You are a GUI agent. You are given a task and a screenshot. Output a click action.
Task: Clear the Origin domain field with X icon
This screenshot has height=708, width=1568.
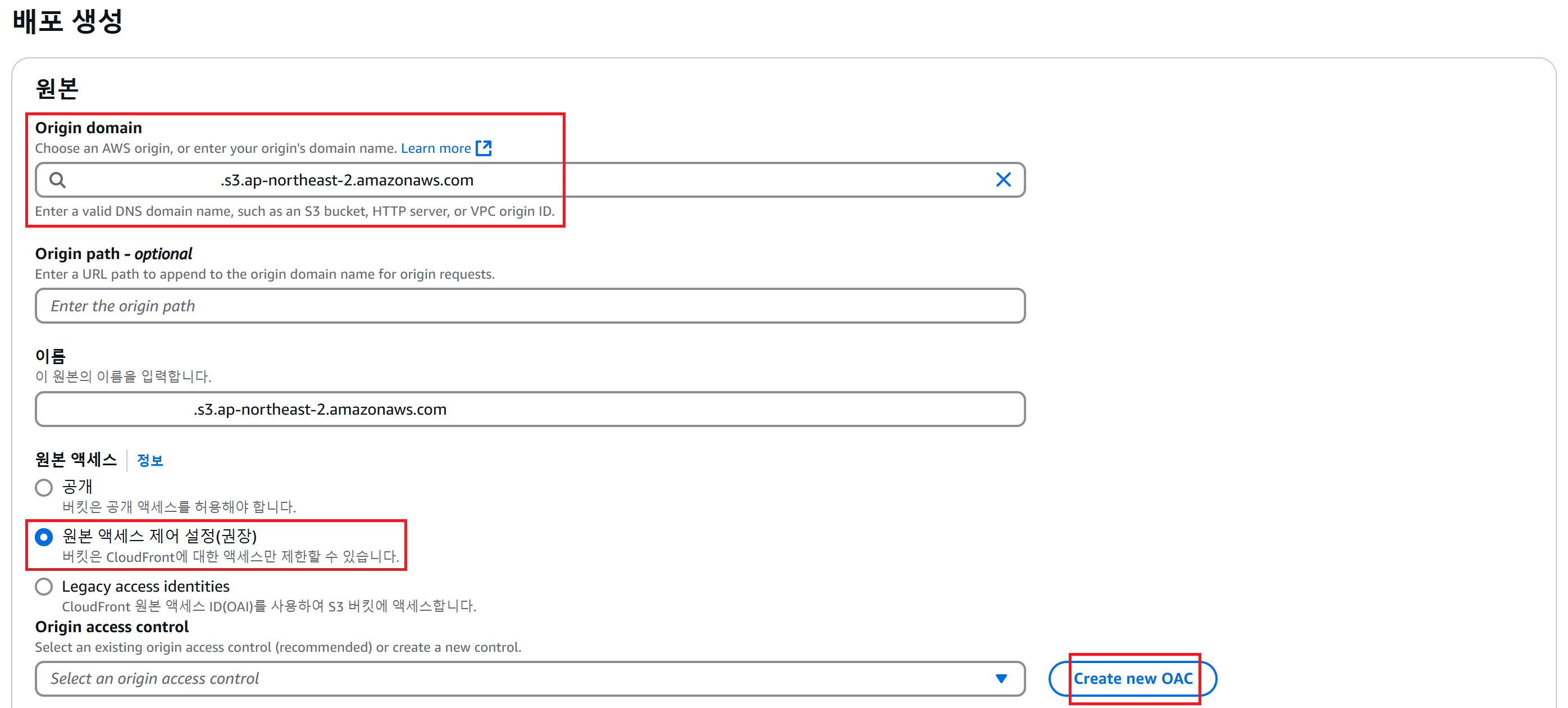pos(1002,180)
